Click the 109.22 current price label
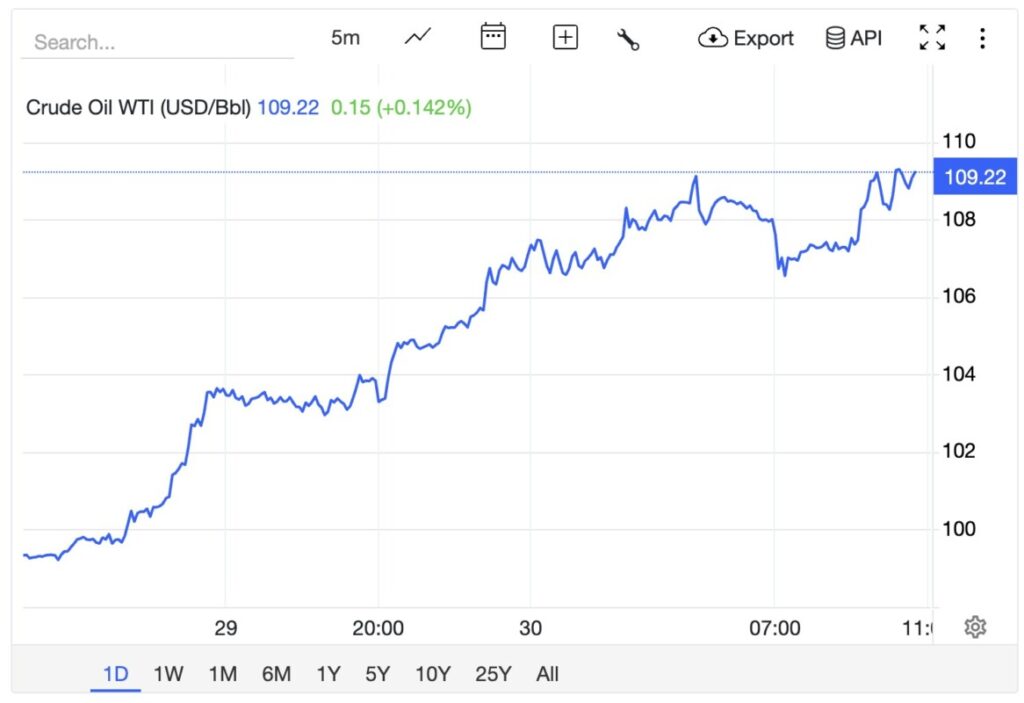 tap(974, 177)
